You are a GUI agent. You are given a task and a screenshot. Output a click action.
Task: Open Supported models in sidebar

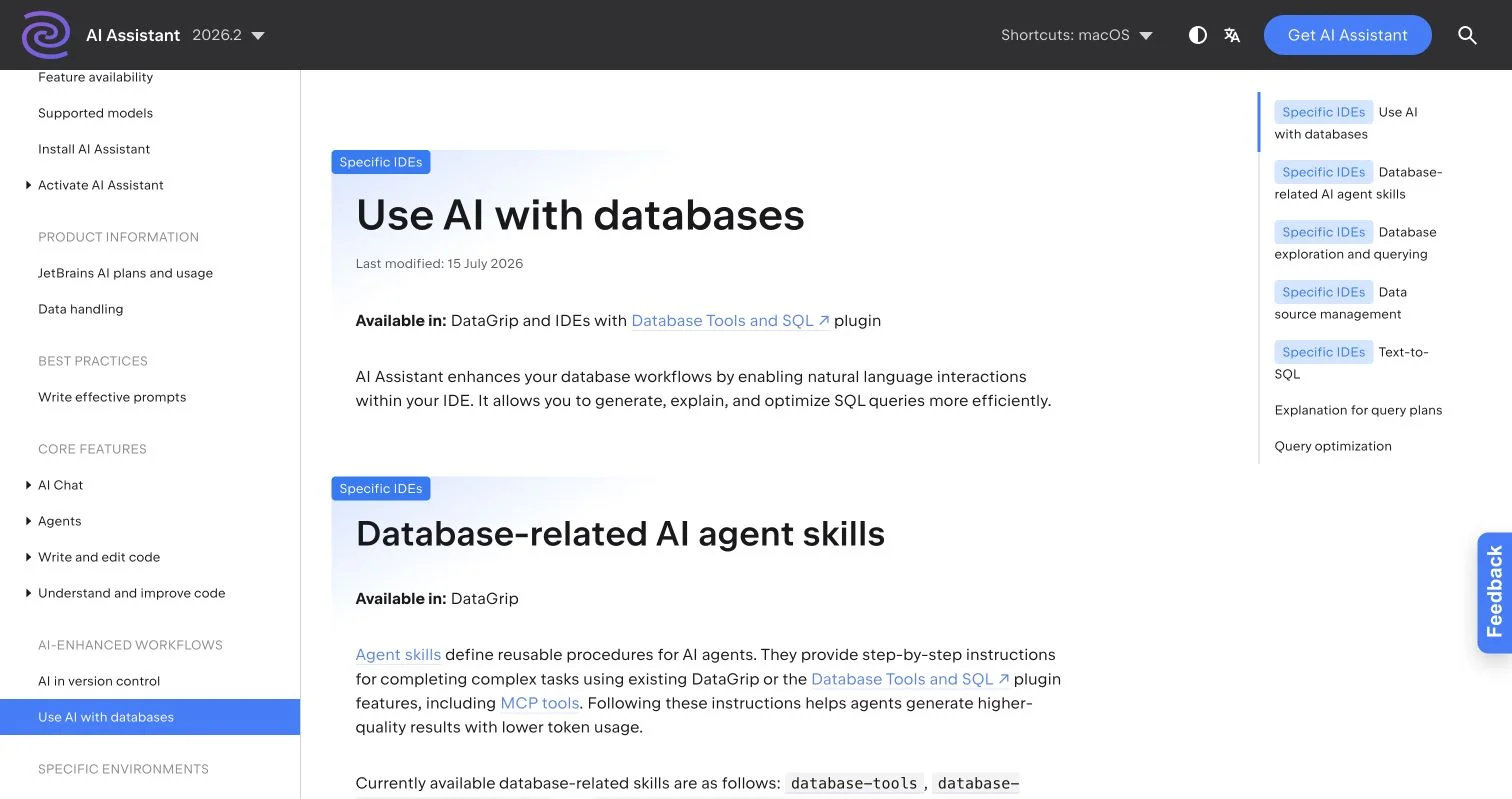tap(95, 113)
